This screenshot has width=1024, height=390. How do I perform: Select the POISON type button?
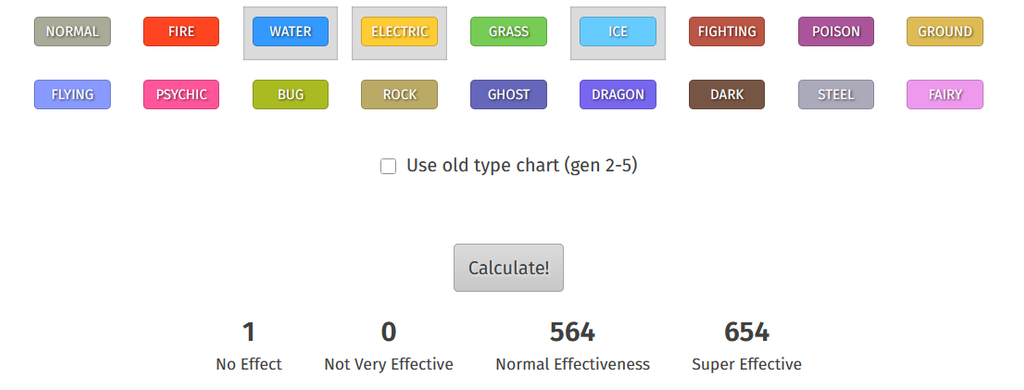click(836, 31)
